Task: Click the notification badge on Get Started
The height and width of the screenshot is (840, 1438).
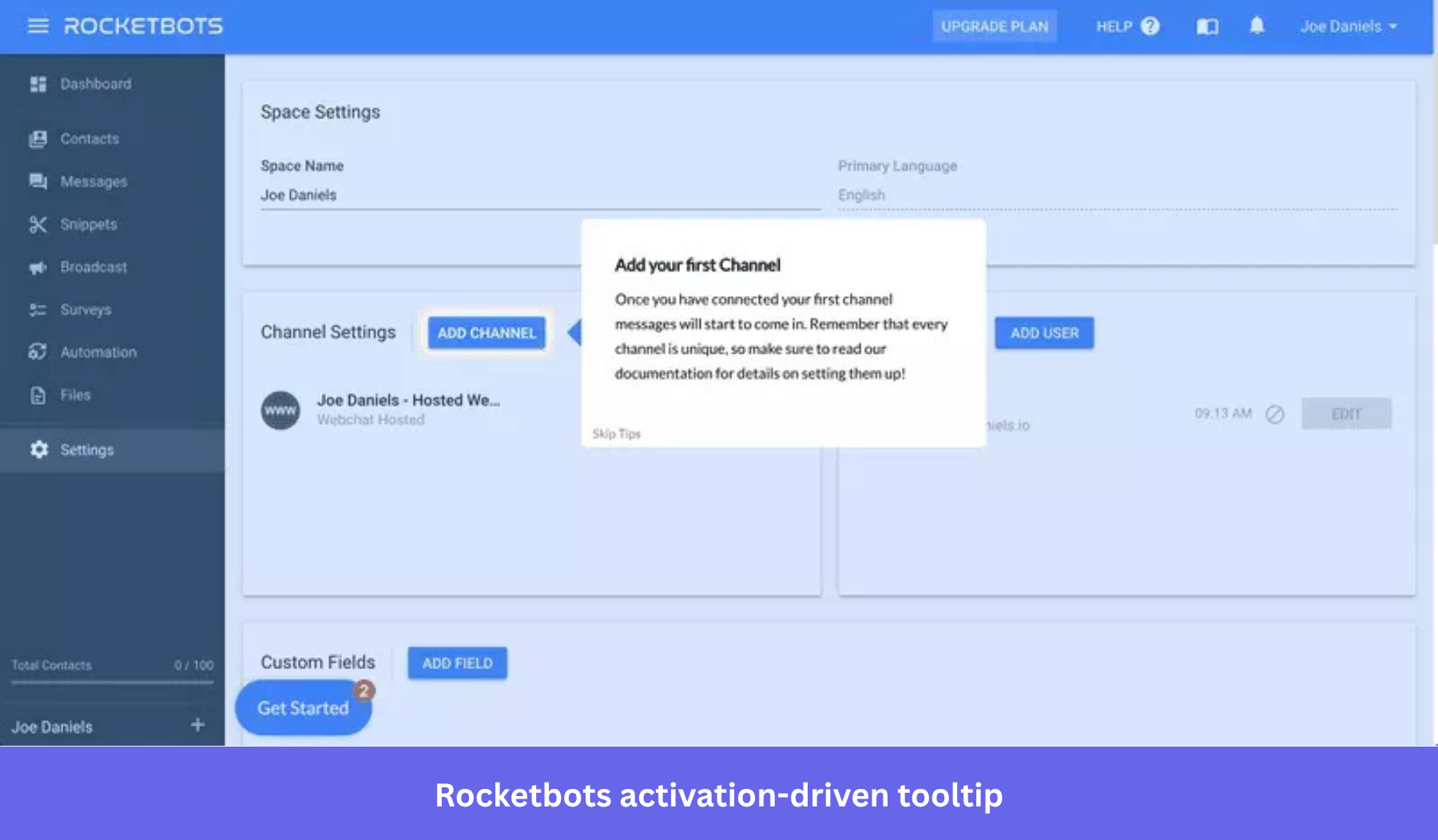Action: point(364,690)
